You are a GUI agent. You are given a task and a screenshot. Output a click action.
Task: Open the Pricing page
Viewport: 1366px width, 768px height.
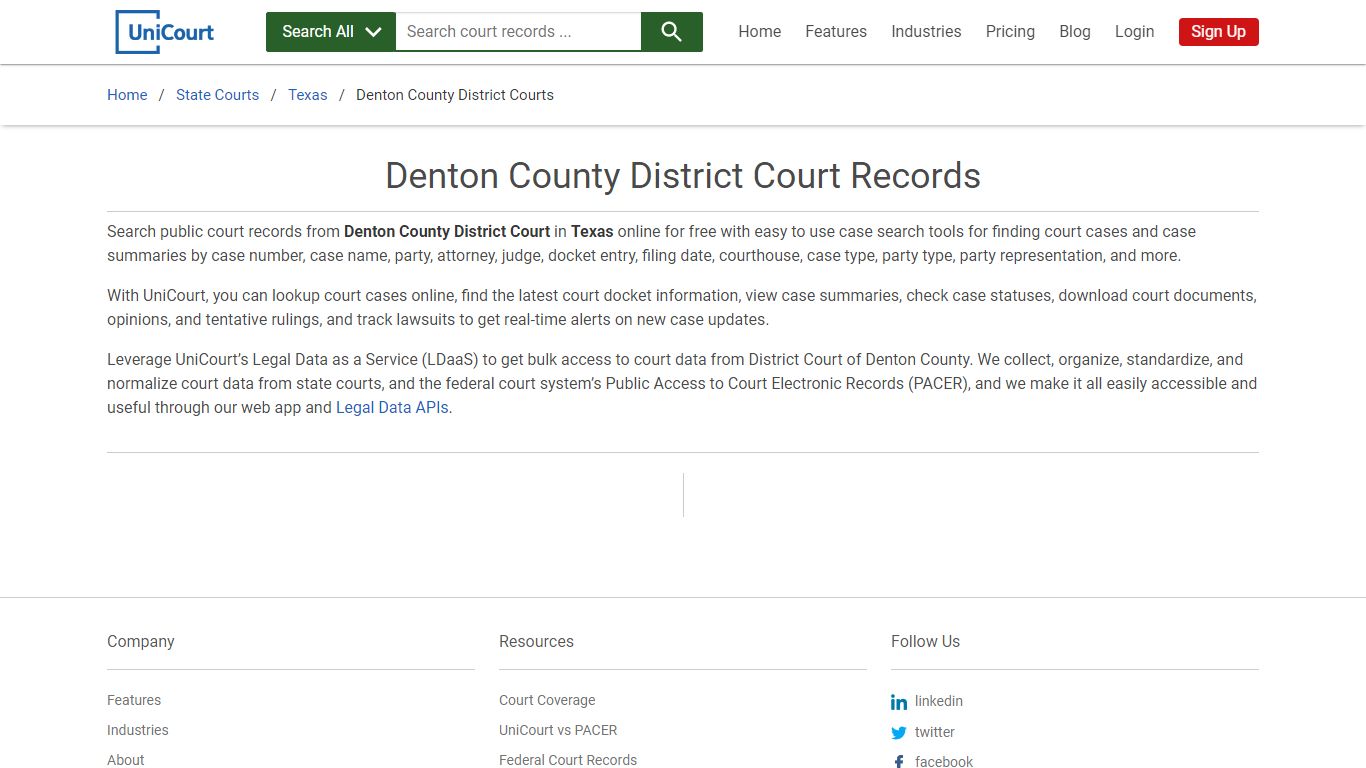1010,32
